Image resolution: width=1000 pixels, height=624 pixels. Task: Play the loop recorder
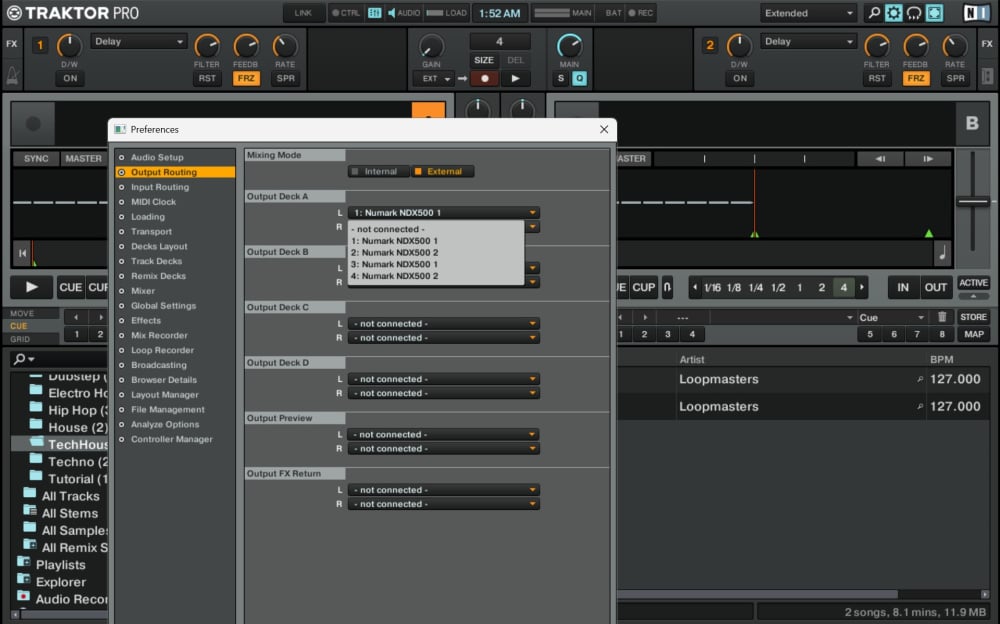pyautogui.click(x=515, y=78)
